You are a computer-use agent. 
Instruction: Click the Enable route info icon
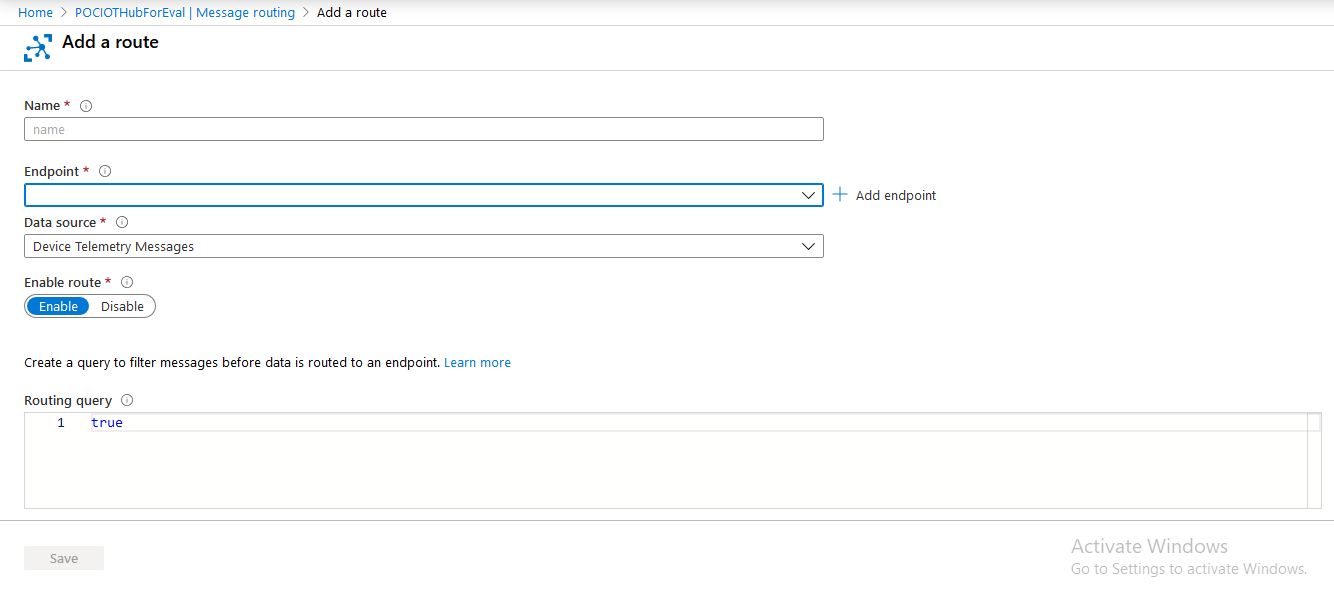[x=126, y=282]
